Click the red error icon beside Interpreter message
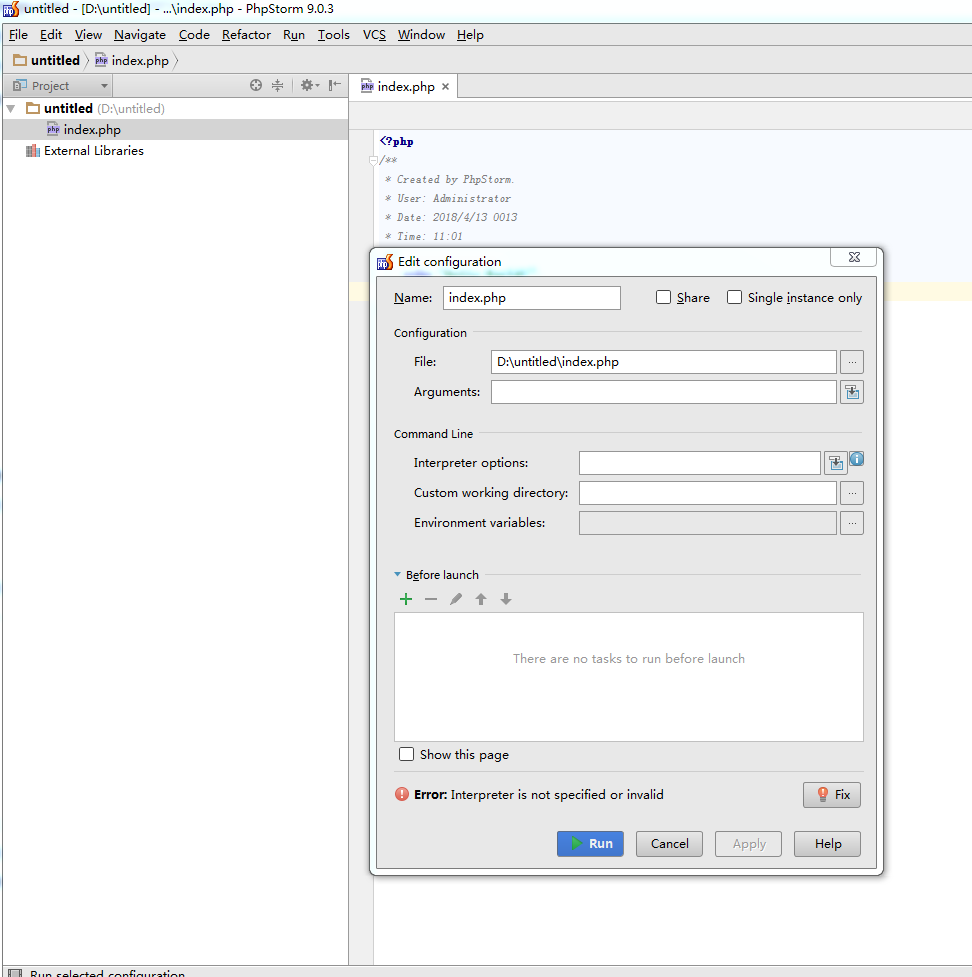 point(402,794)
